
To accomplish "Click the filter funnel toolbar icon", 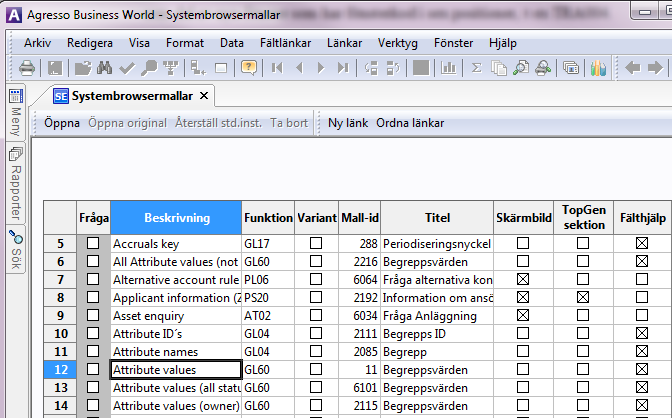I will [x=171, y=68].
